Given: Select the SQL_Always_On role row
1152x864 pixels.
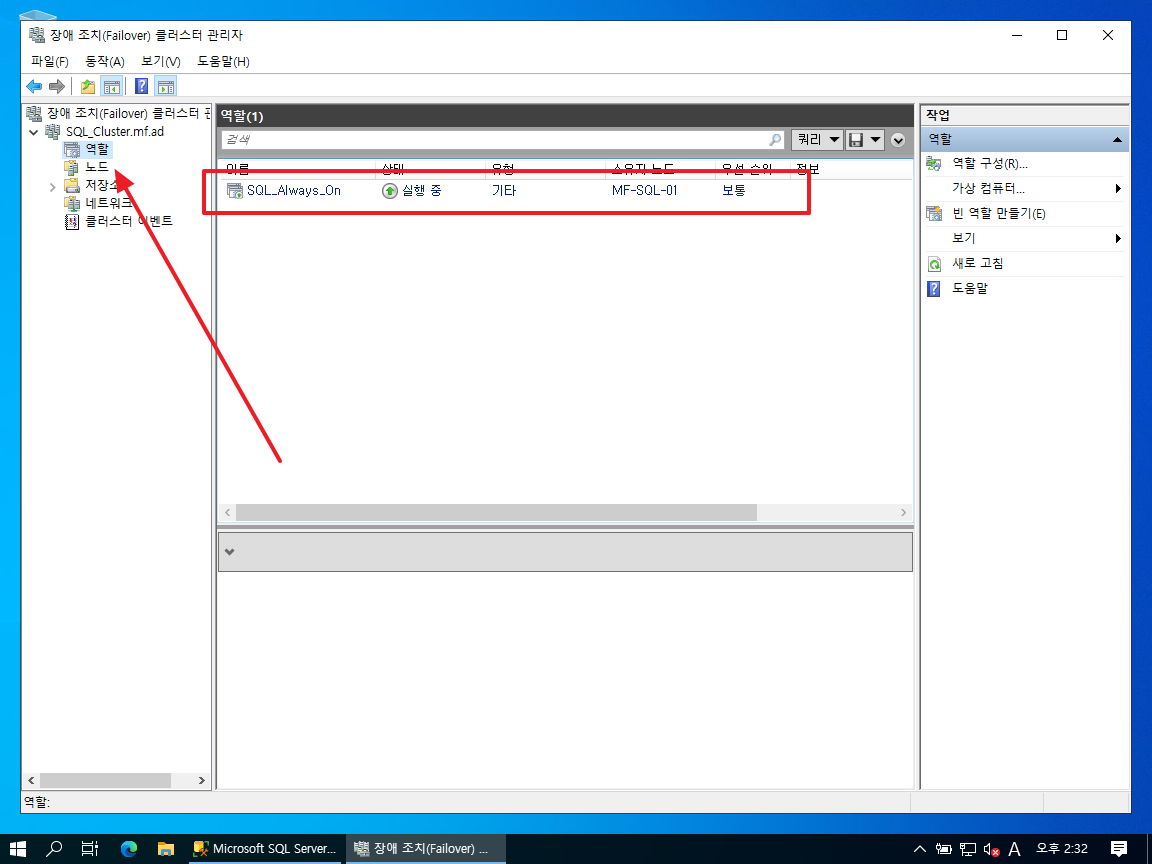Looking at the screenshot, I should point(293,190).
